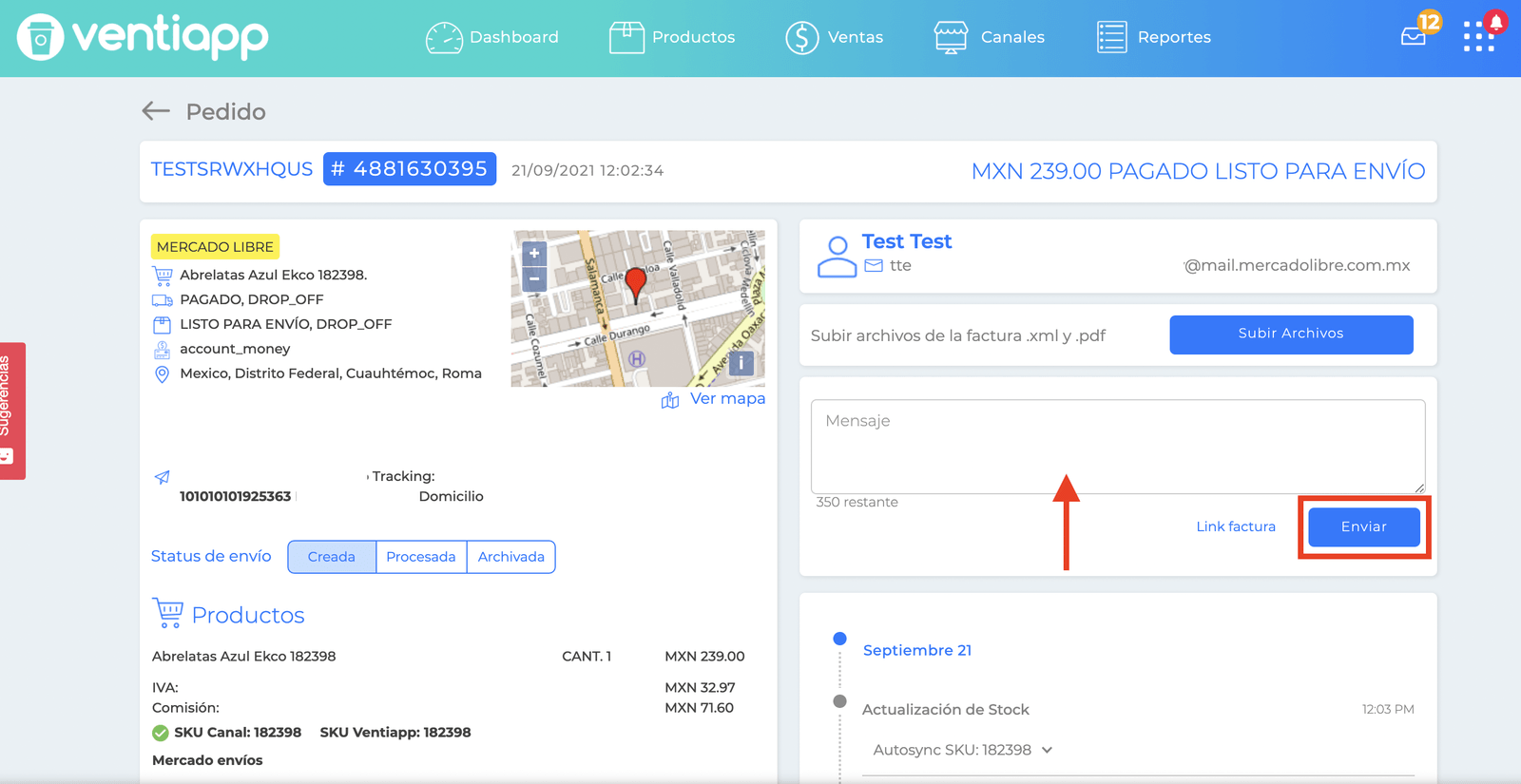The width and height of the screenshot is (1521, 784).
Task: Open the Reportes menu
Action: tap(1153, 37)
